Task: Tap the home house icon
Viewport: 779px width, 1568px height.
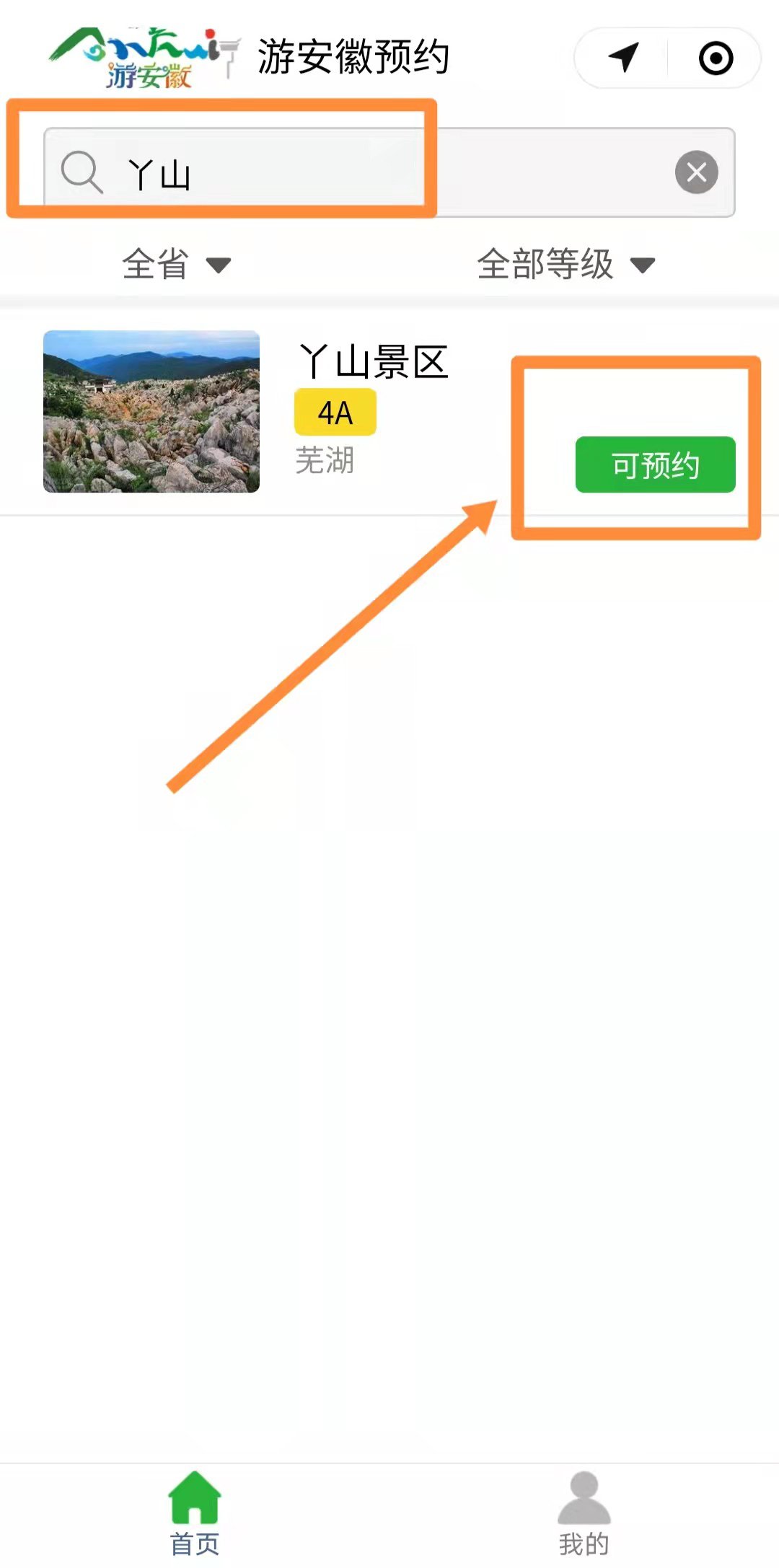Action: (x=195, y=1497)
